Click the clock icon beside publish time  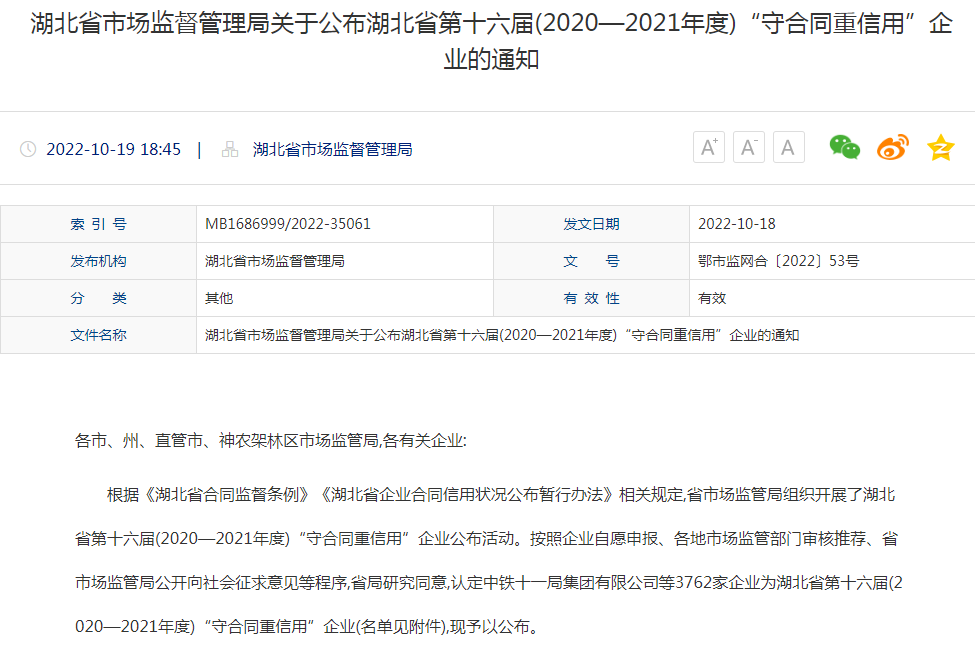[28, 149]
